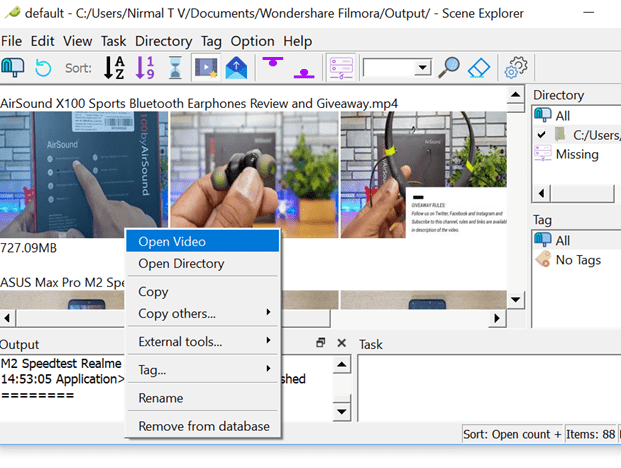Expand Copy others... submenu
Viewport: 621px width, 468px height.
tap(202, 314)
